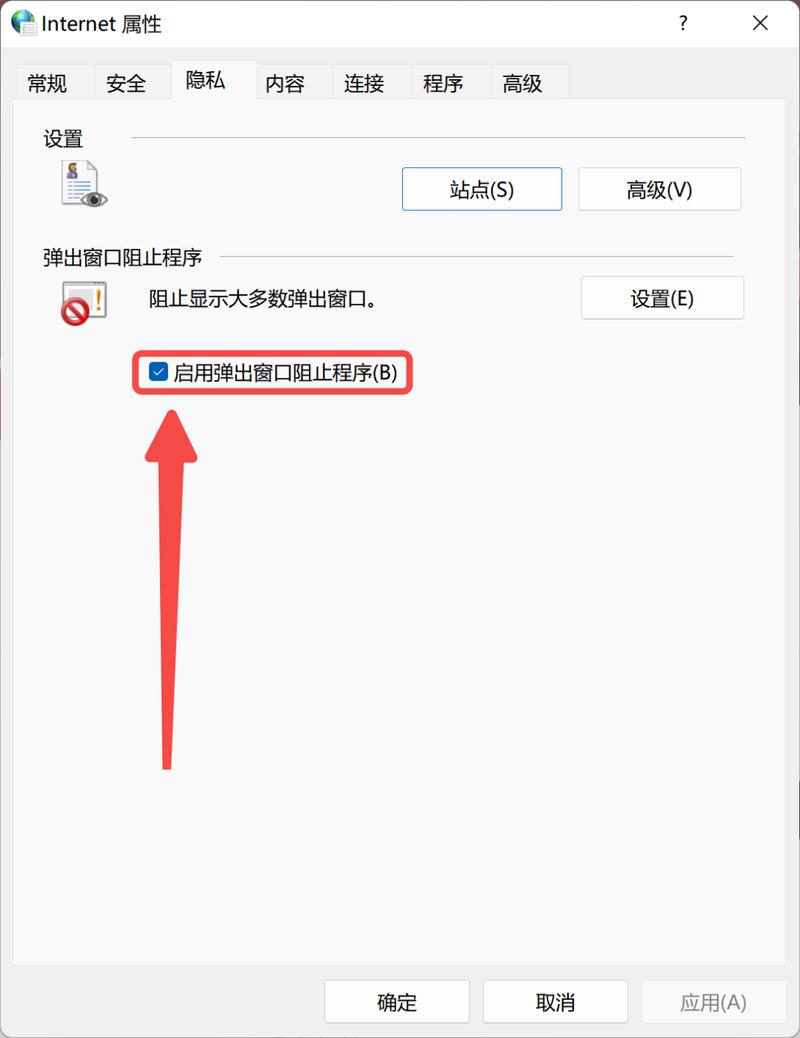
Task: Open the 程序 tab
Action: pyautogui.click(x=443, y=83)
